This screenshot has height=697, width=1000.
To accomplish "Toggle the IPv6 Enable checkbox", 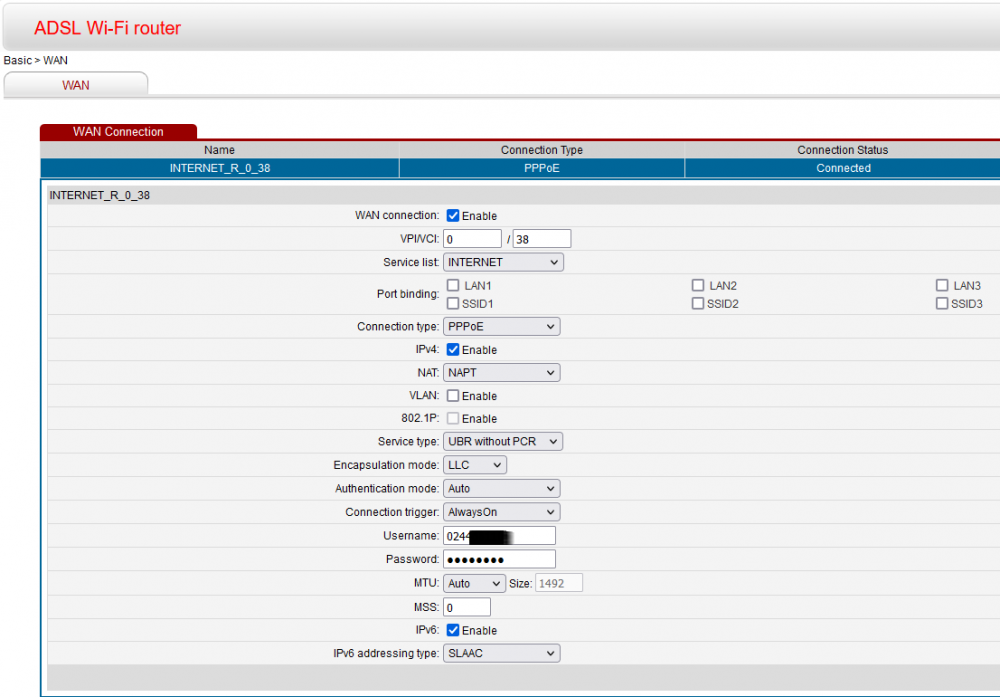I will click(x=453, y=631).
